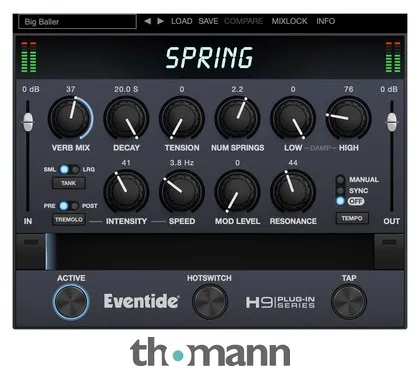Click the TENSION knob

(x=182, y=118)
